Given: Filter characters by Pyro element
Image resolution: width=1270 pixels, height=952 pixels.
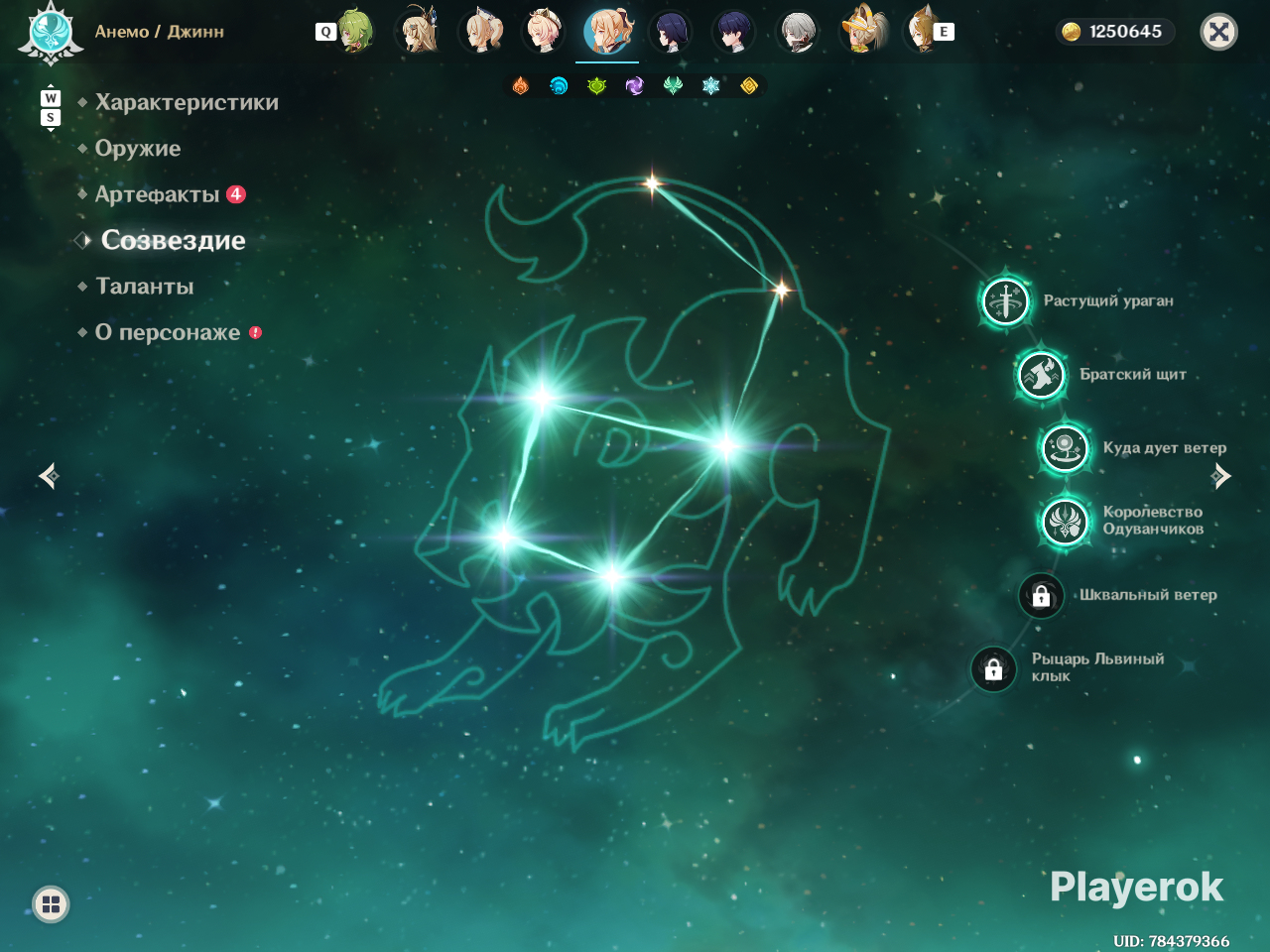Looking at the screenshot, I should (521, 86).
